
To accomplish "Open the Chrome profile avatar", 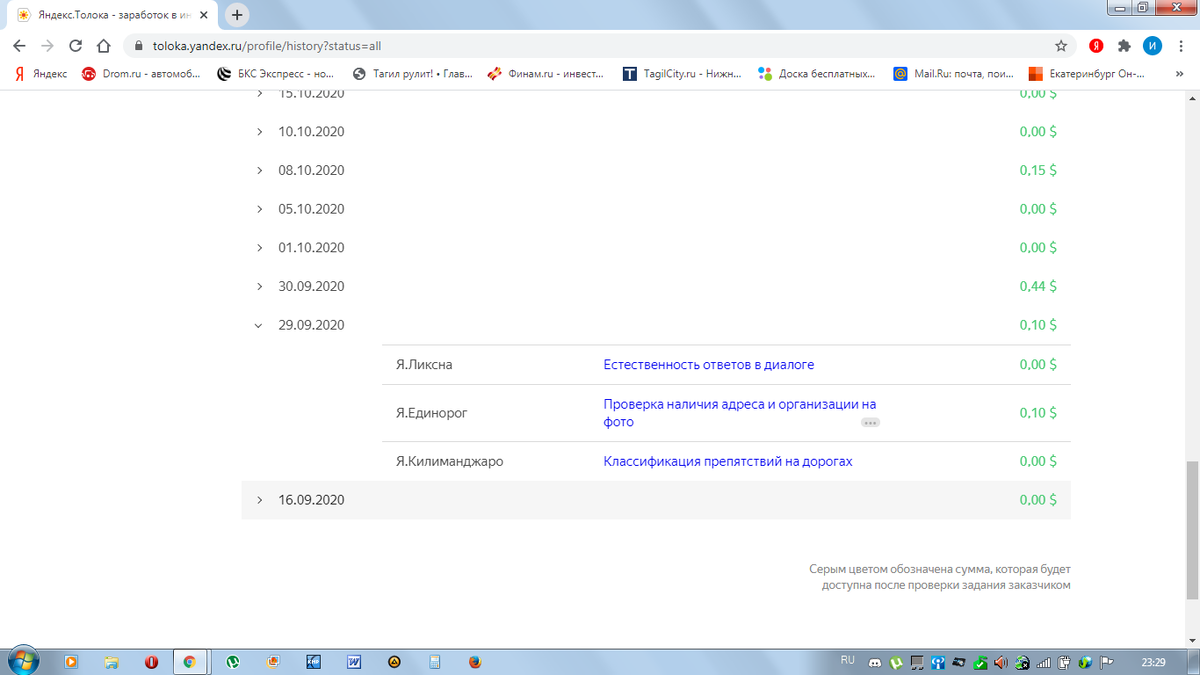I will coord(1153,46).
